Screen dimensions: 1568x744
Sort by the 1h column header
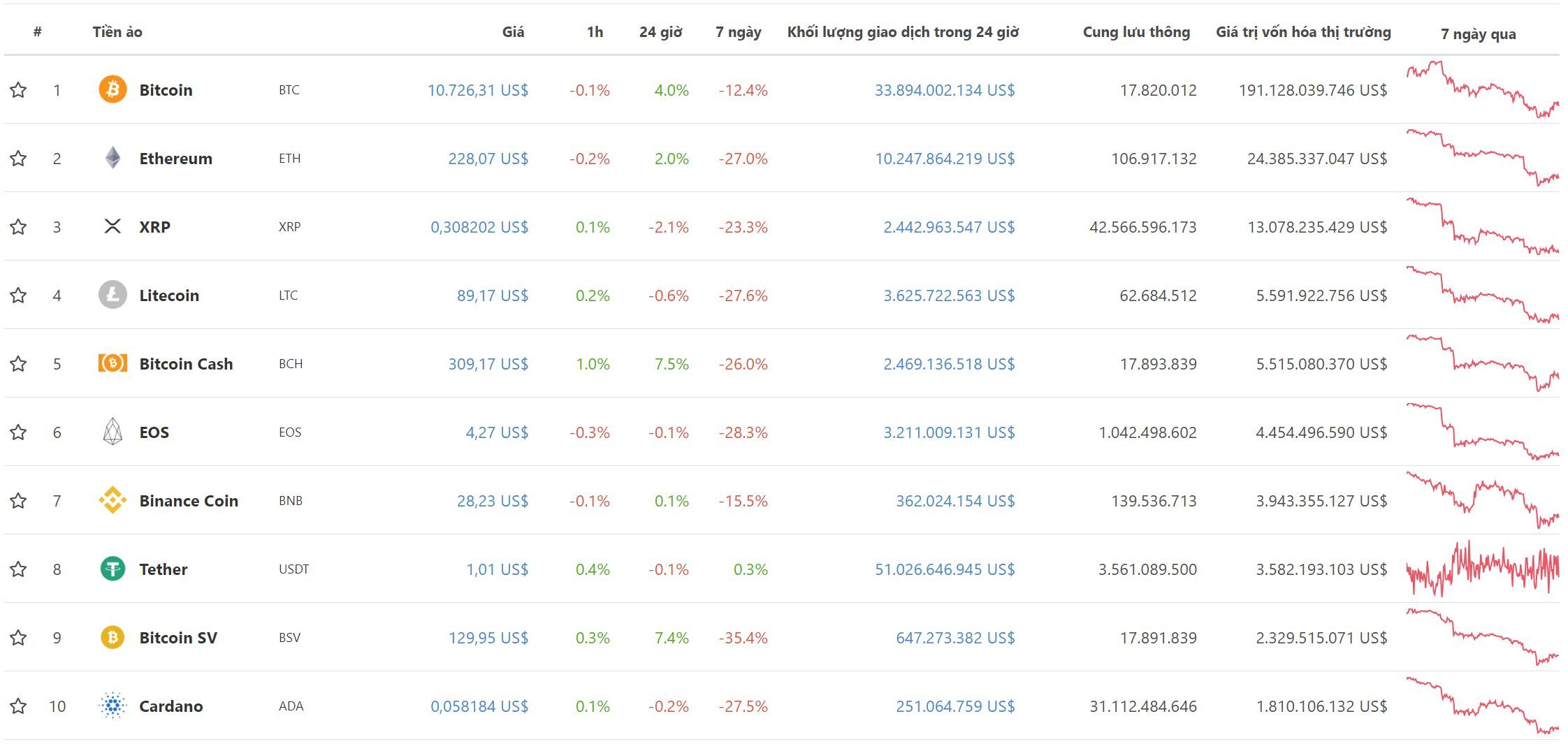(595, 31)
